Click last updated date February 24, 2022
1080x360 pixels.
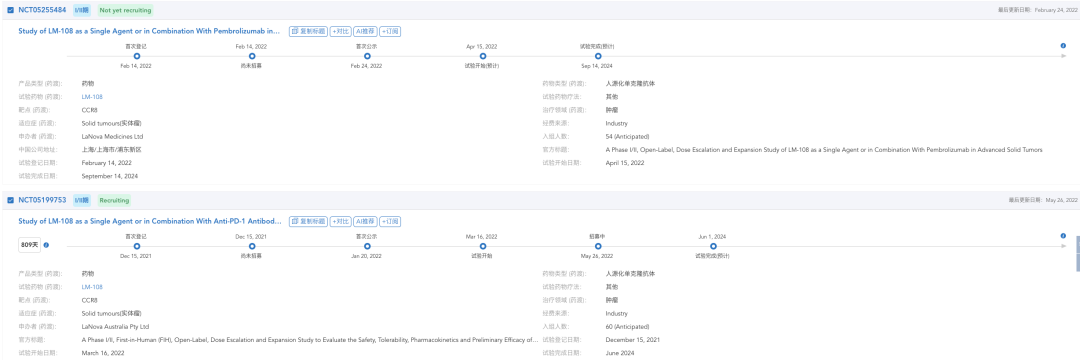point(1056,10)
